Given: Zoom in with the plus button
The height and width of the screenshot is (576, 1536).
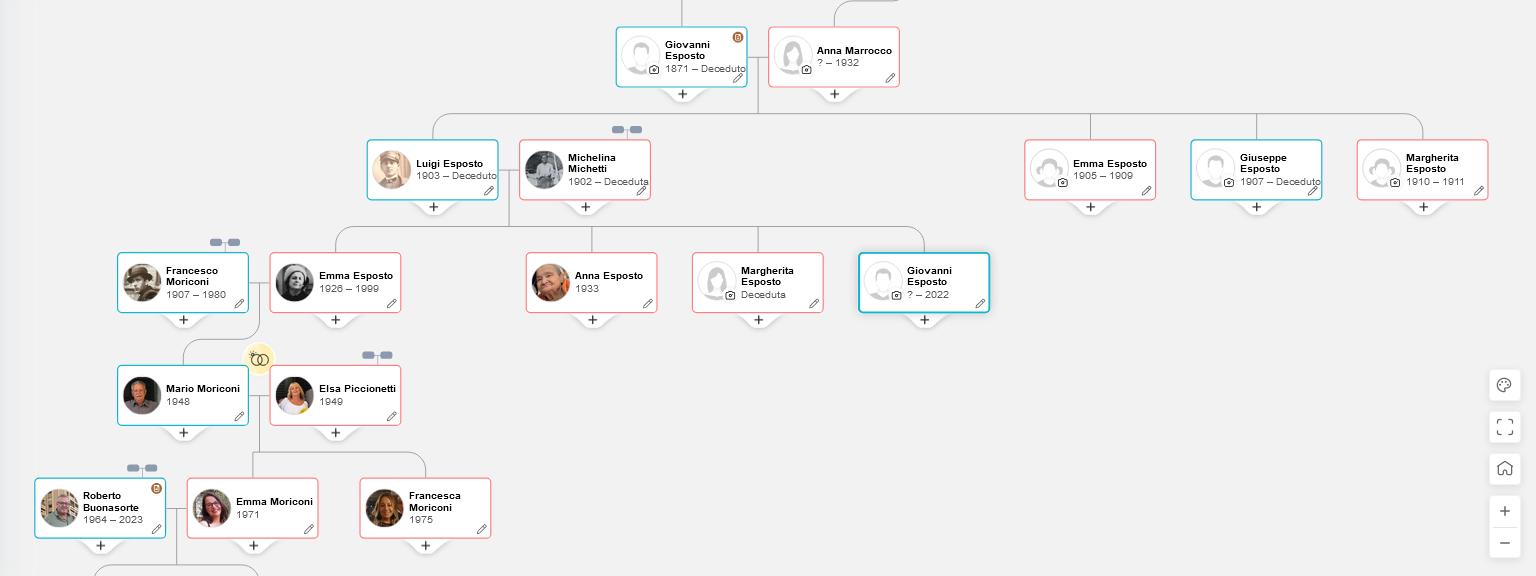Looking at the screenshot, I should point(1504,511).
